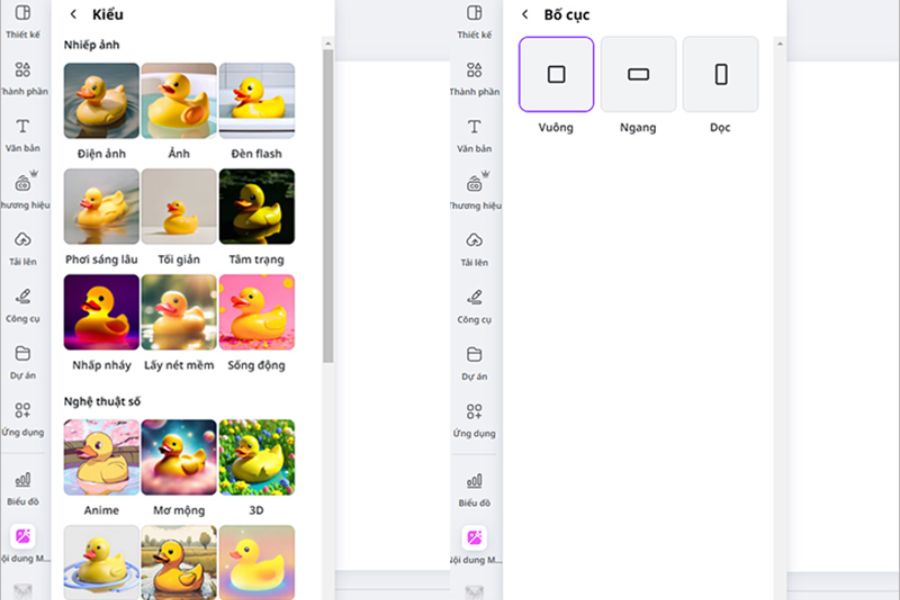900x600 pixels.
Task: Open Công cụ icon beside the Bố cục panel
Action: [x=474, y=298]
